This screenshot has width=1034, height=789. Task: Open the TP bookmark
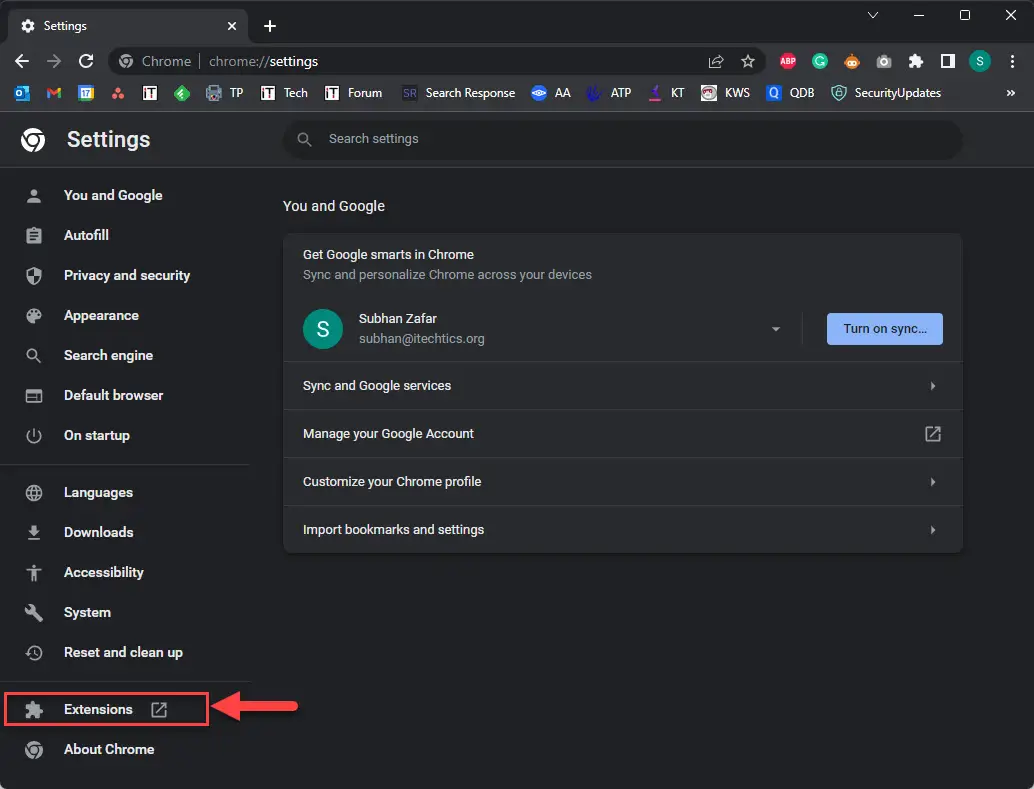coord(225,93)
